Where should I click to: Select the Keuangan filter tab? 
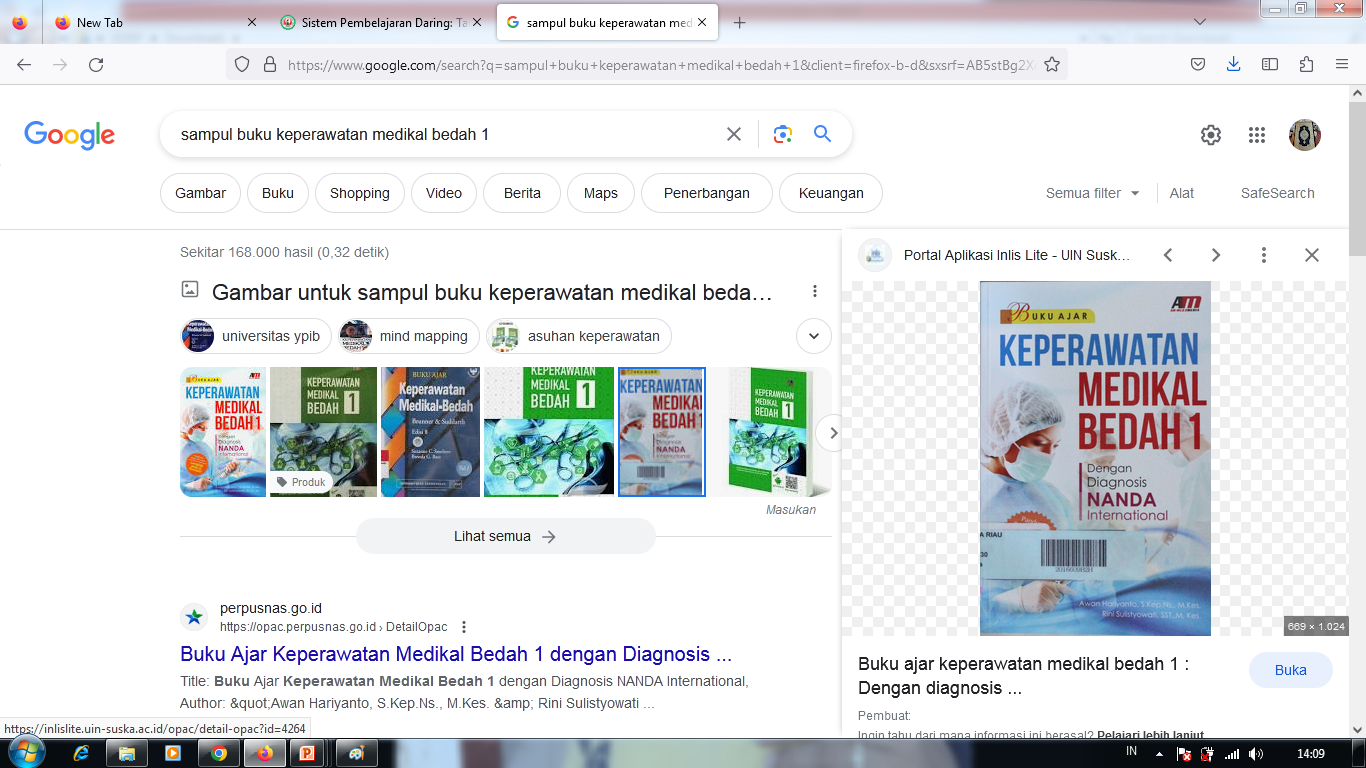(x=831, y=193)
